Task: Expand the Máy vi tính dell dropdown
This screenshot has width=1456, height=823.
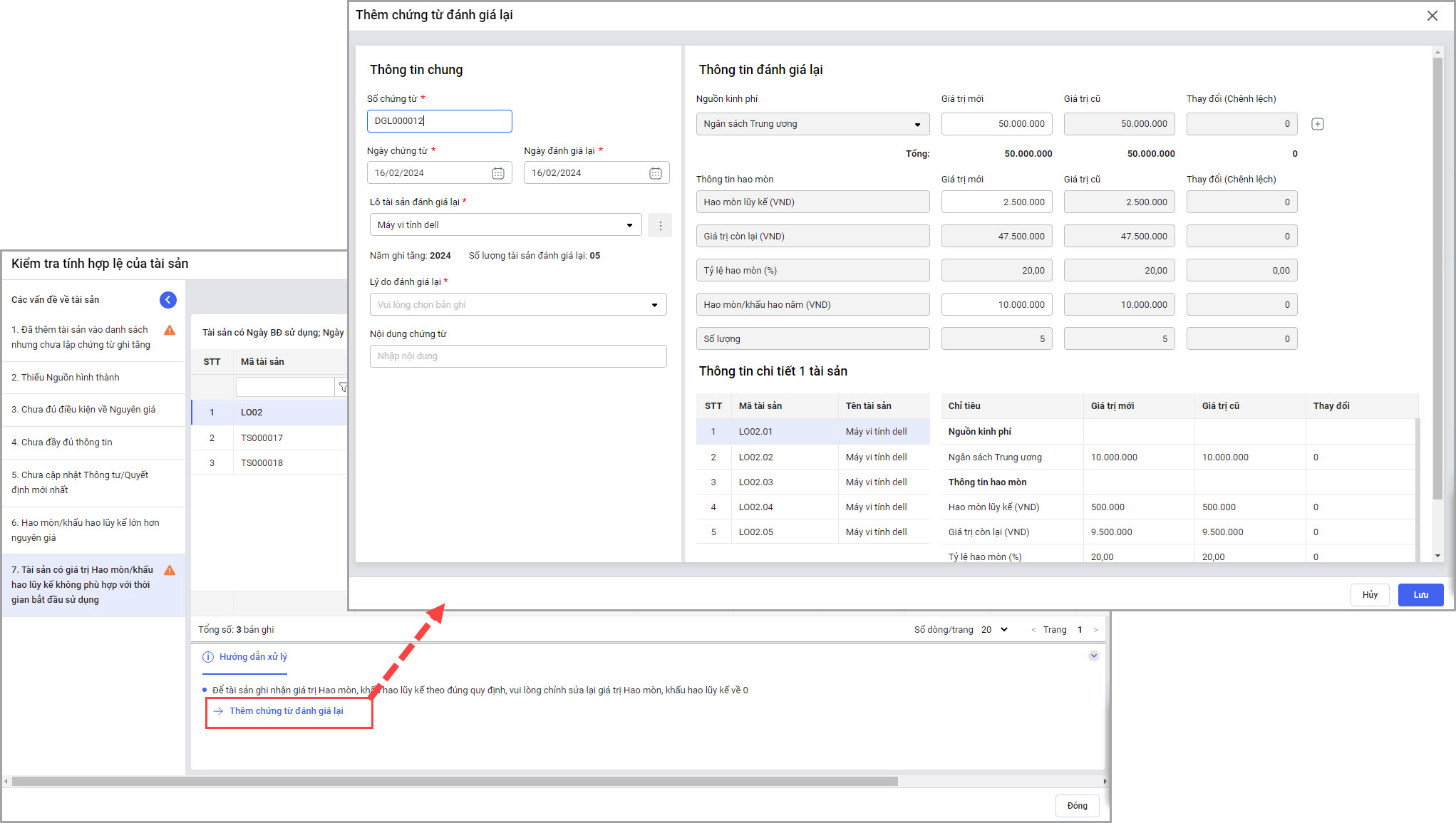Action: 629,225
